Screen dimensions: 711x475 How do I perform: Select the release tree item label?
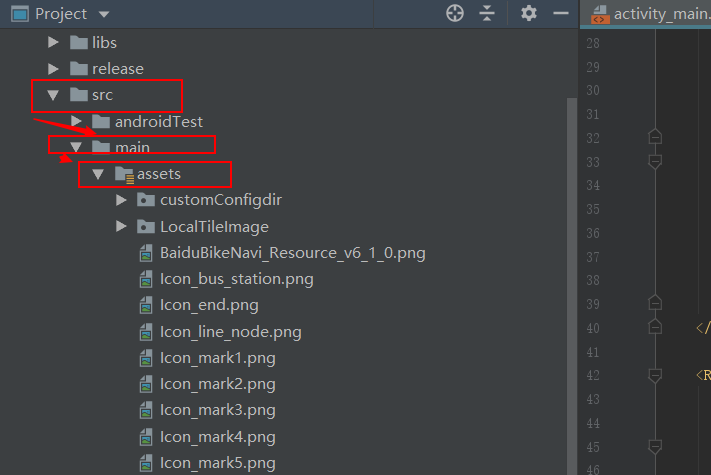click(x=118, y=69)
